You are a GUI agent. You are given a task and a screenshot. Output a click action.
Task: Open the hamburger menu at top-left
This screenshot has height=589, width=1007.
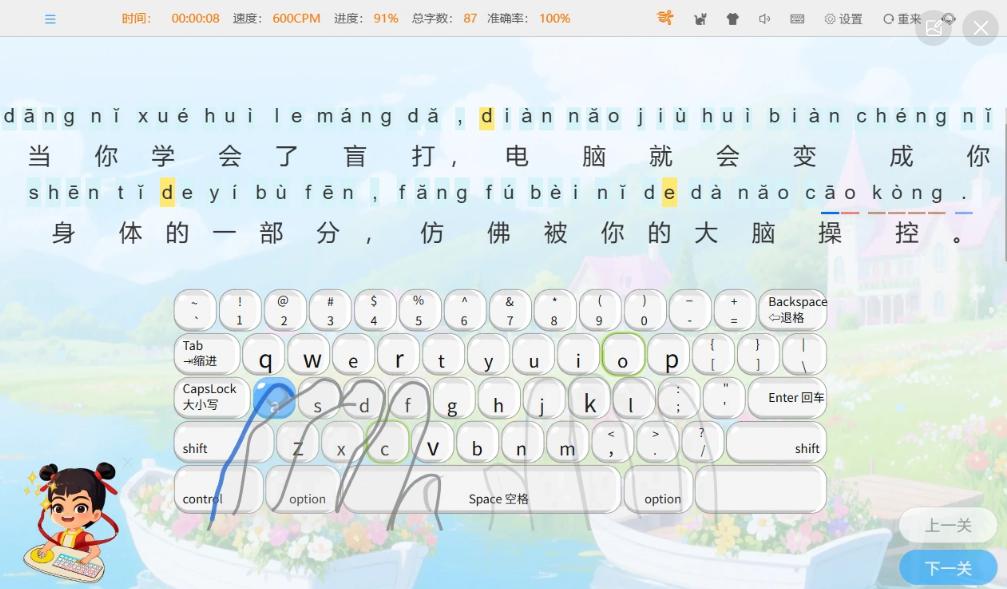coord(50,19)
